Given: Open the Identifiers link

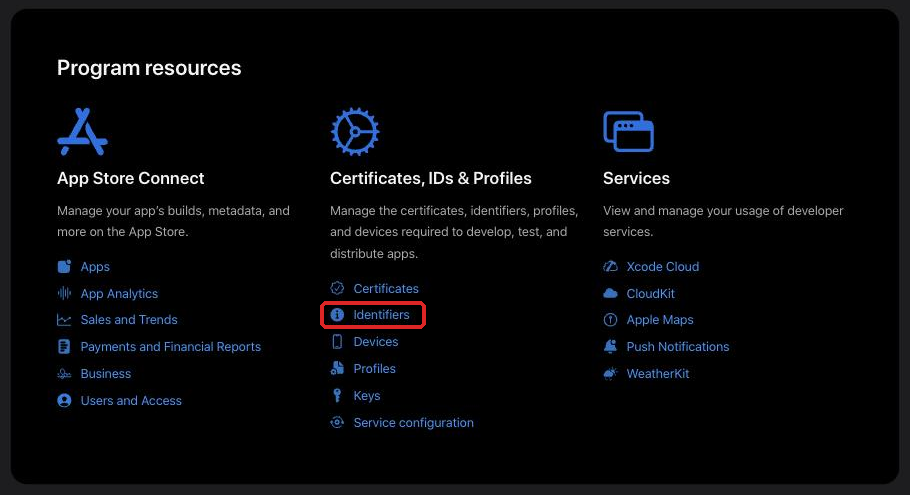Looking at the screenshot, I should (x=381, y=315).
